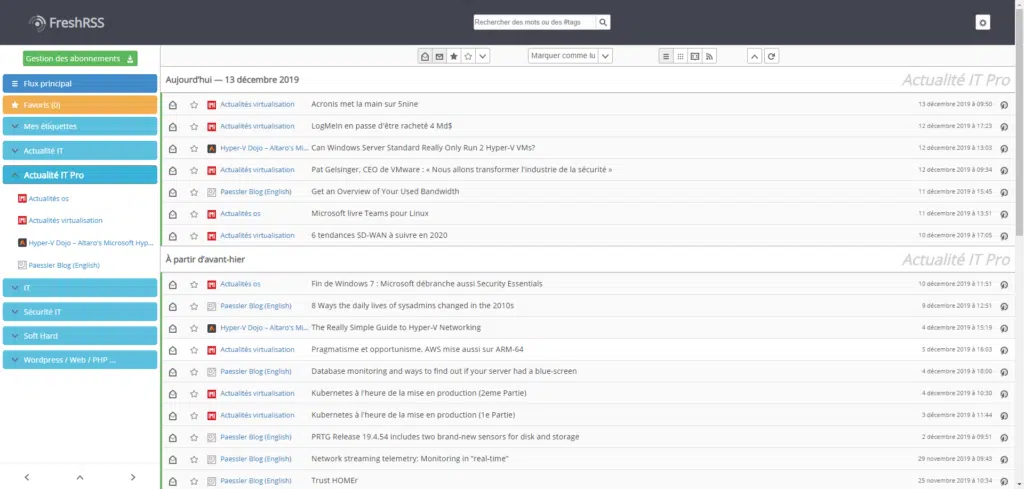The height and width of the screenshot is (489, 1024).
Task: Switch to global grid view
Action: click(680, 57)
